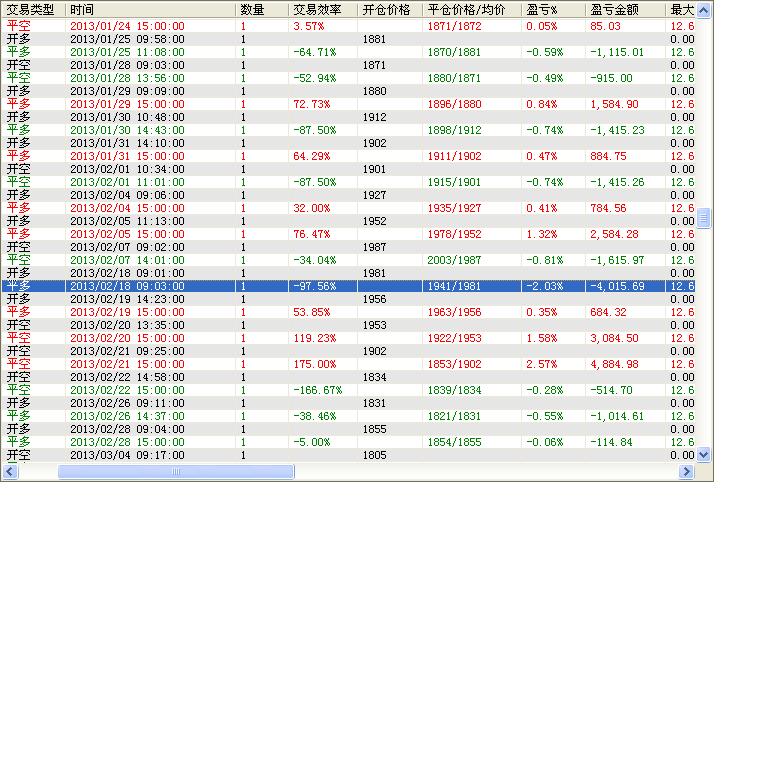Click close price cell 2003/1987

coord(454,260)
